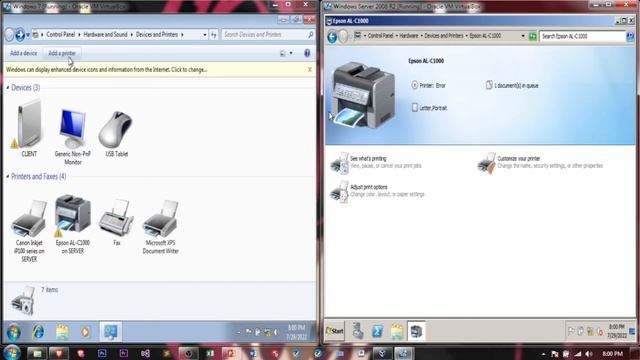Image resolution: width=640 pixels, height=360 pixels.
Task: Click Start button in Server 2008 VM
Action: (x=334, y=331)
